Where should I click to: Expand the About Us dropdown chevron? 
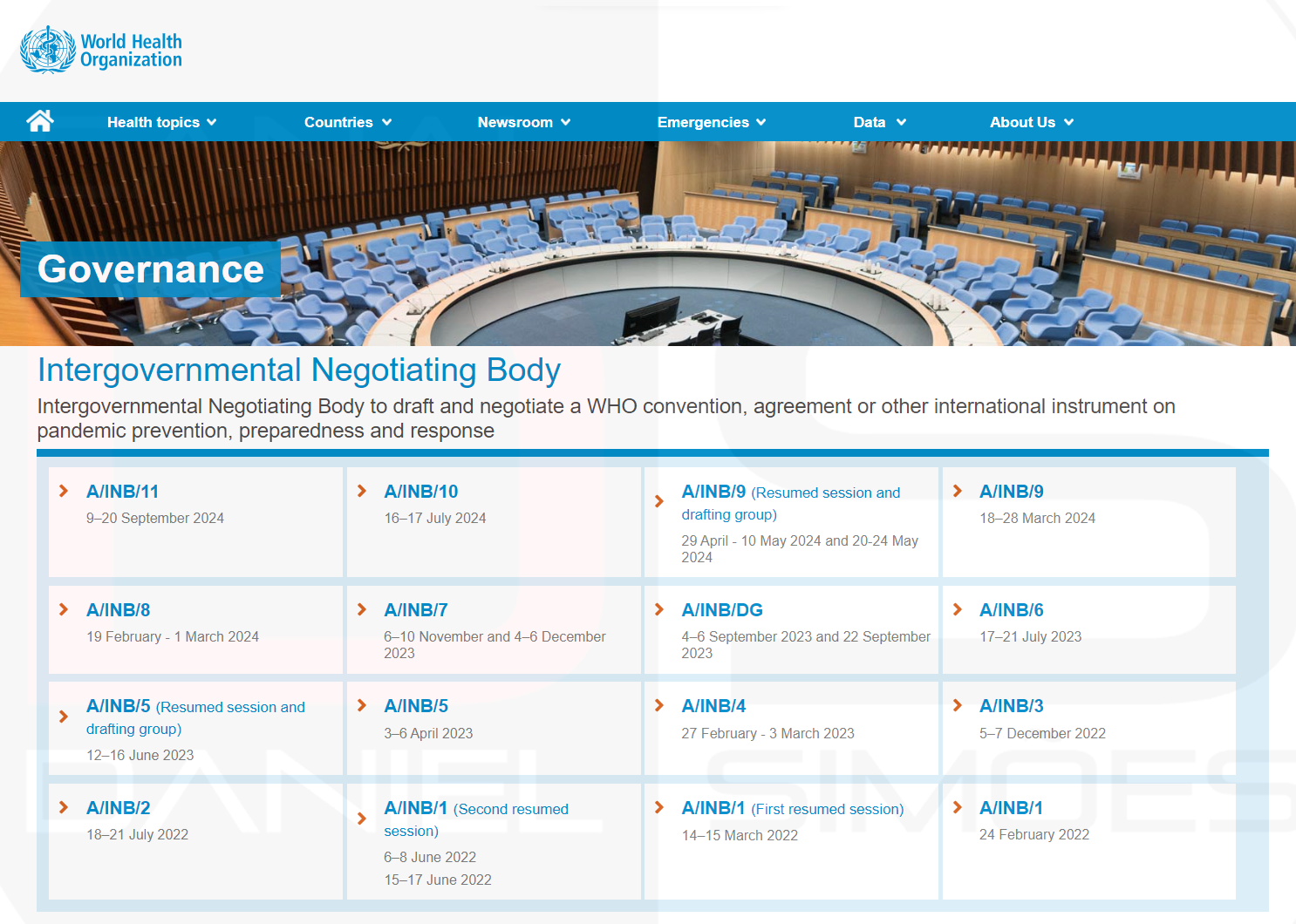click(1069, 123)
